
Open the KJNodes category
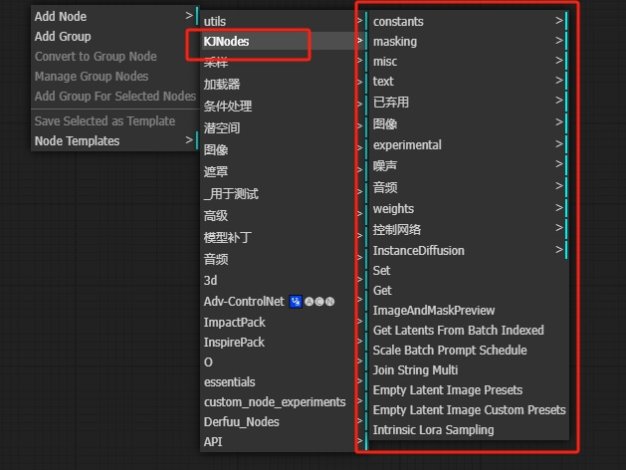(x=283, y=41)
